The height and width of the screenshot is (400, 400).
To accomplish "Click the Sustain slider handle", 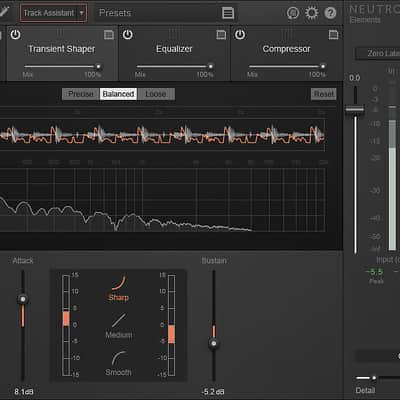I will pos(214,343).
